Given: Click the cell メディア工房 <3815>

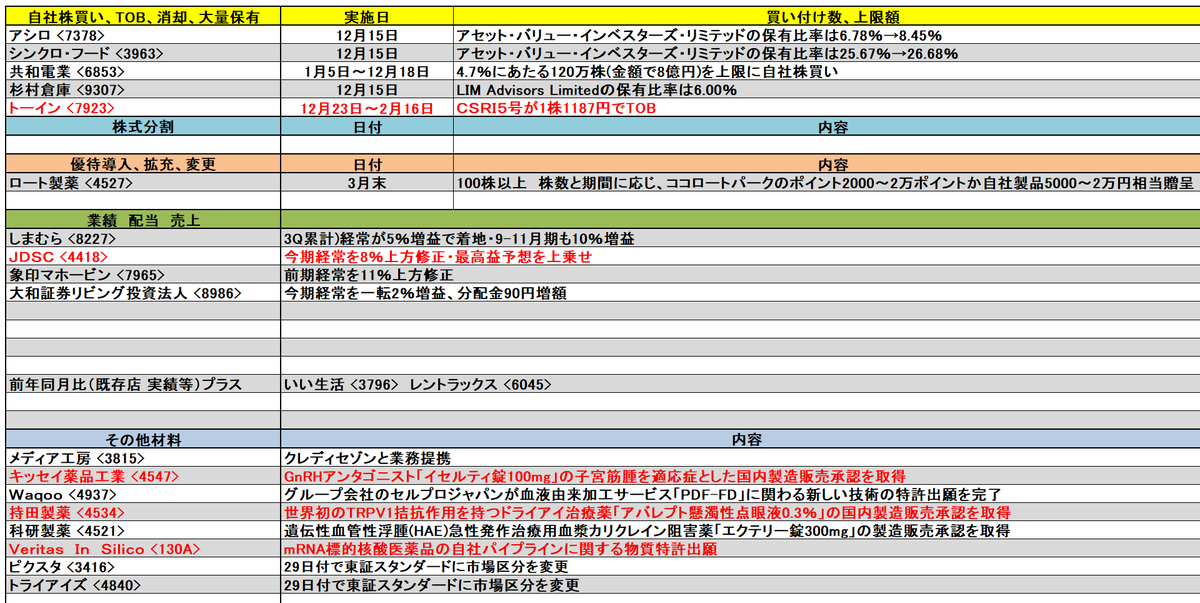Looking at the screenshot, I should (143, 457).
